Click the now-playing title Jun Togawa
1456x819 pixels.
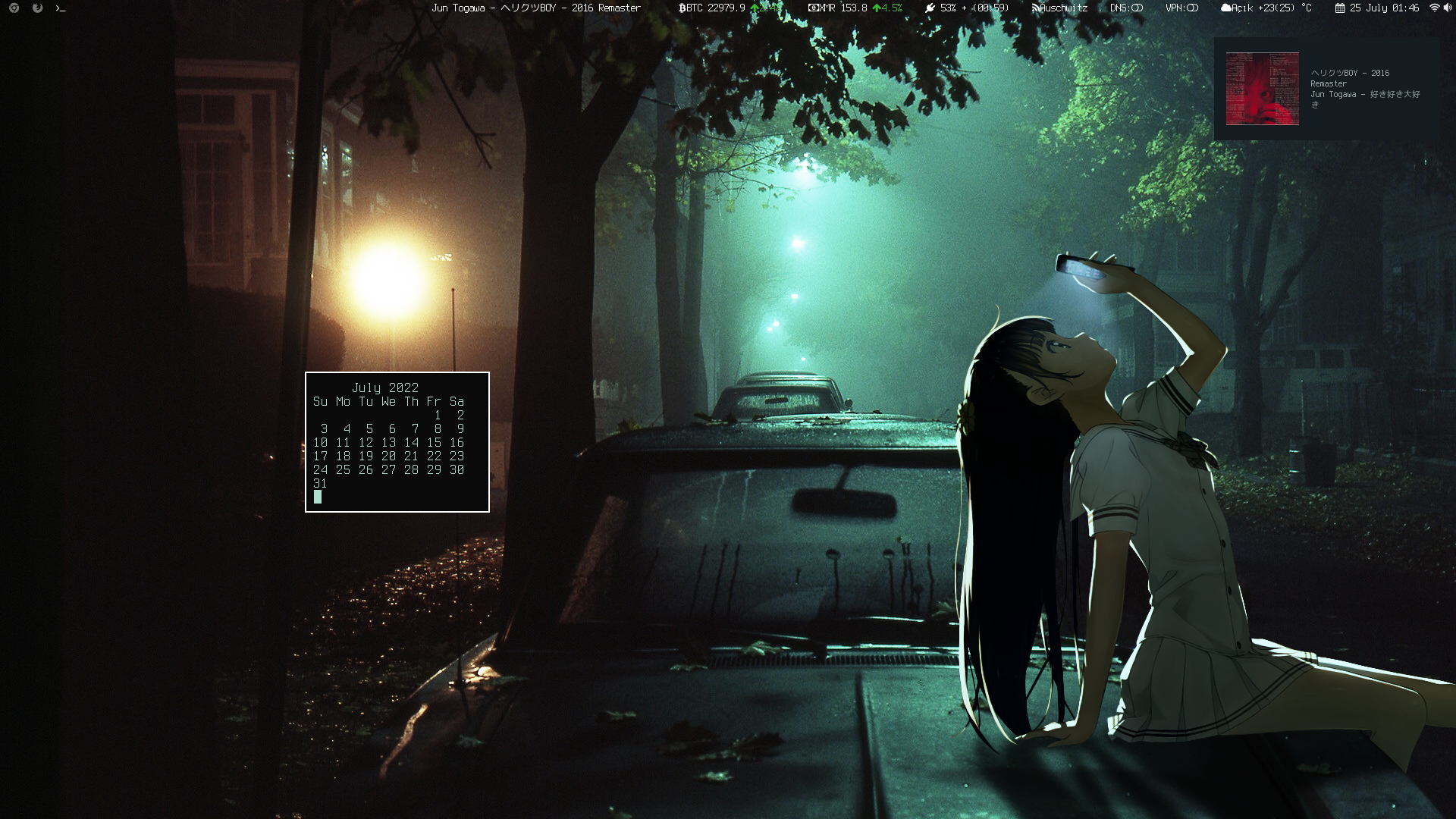click(536, 8)
